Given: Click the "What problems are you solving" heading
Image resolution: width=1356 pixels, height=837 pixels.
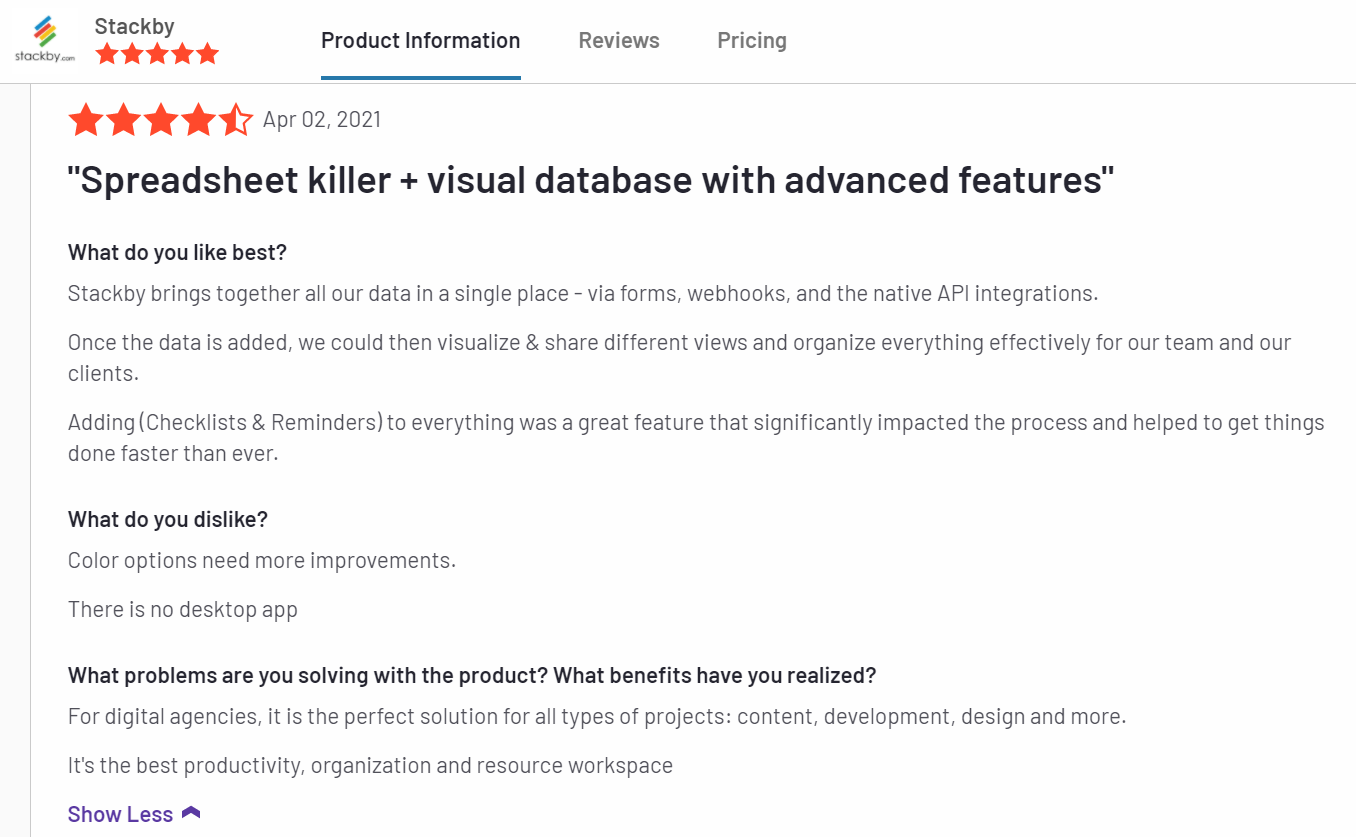Looking at the screenshot, I should pos(472,676).
